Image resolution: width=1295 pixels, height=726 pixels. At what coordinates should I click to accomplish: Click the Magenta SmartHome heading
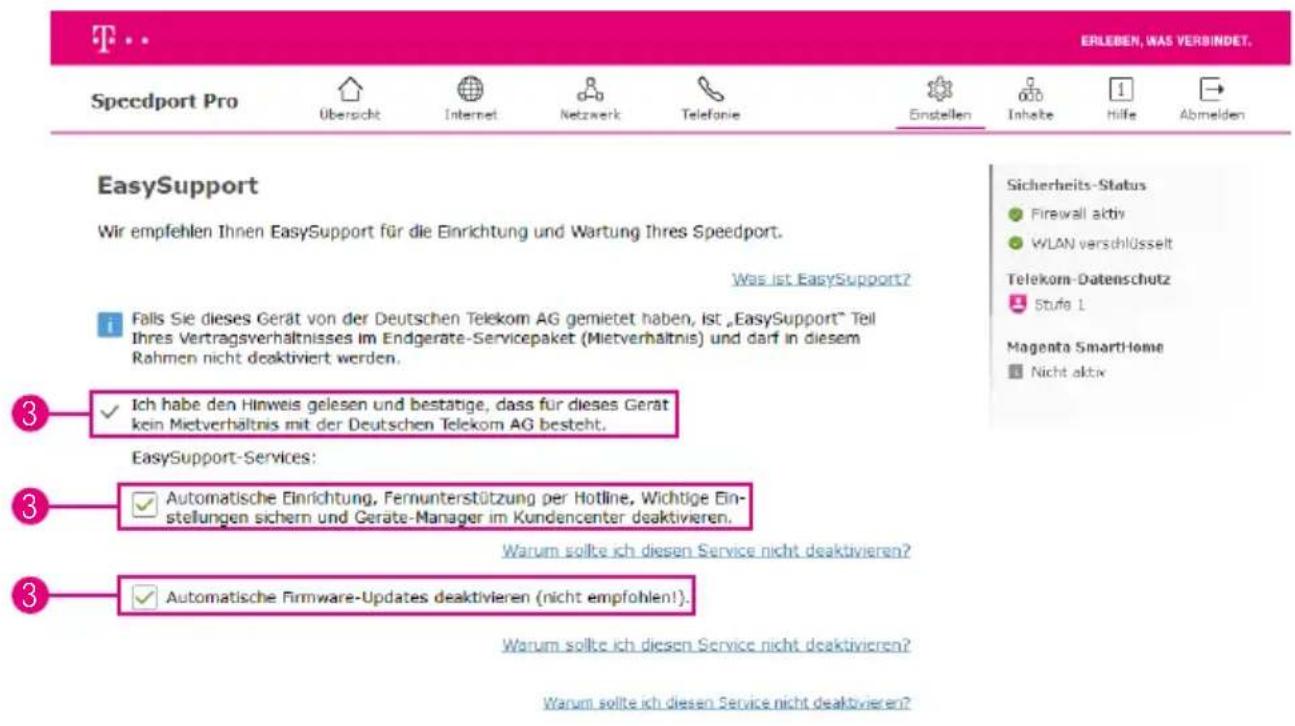[x=1085, y=347]
